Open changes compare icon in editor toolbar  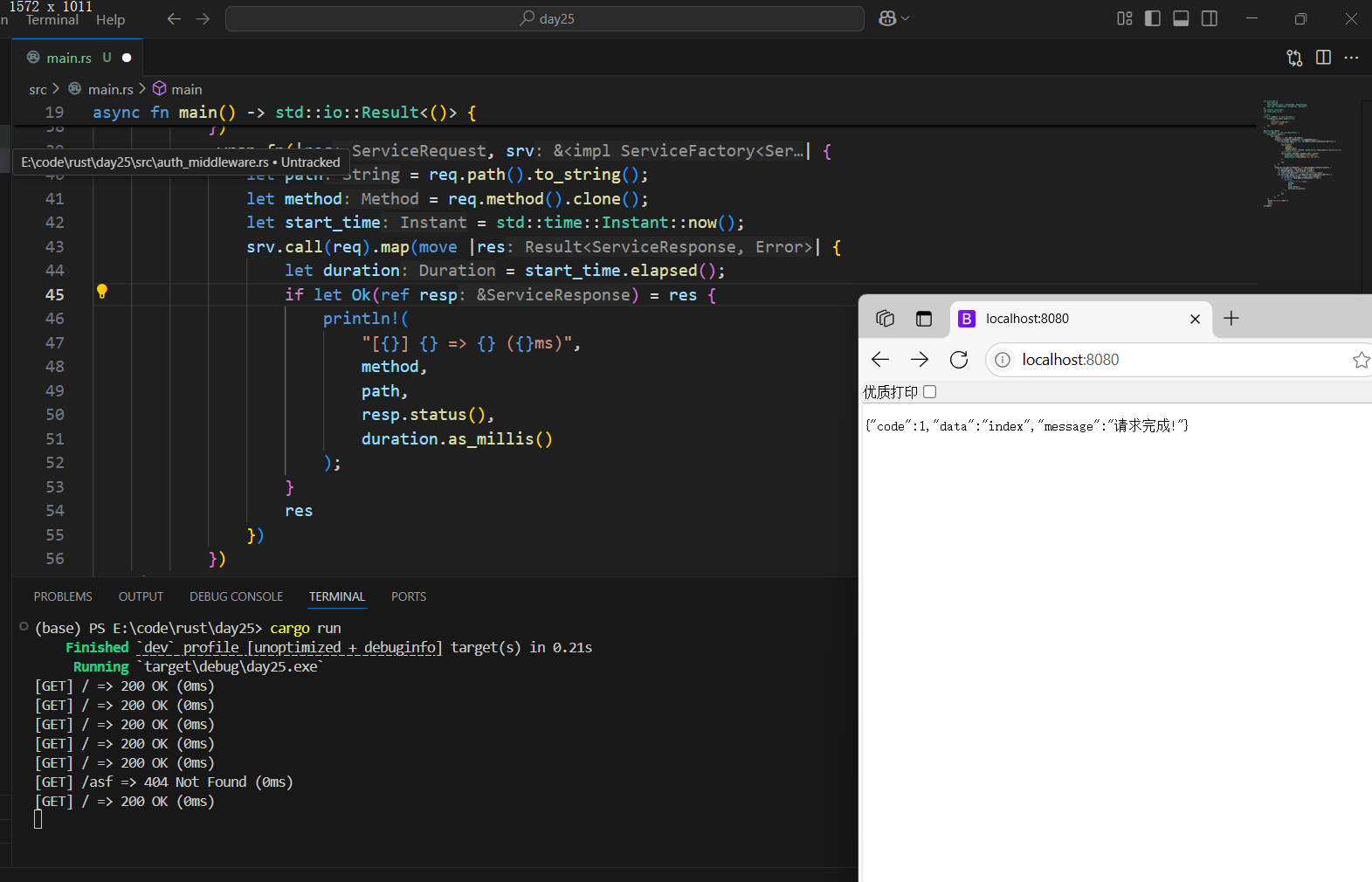coord(1294,58)
